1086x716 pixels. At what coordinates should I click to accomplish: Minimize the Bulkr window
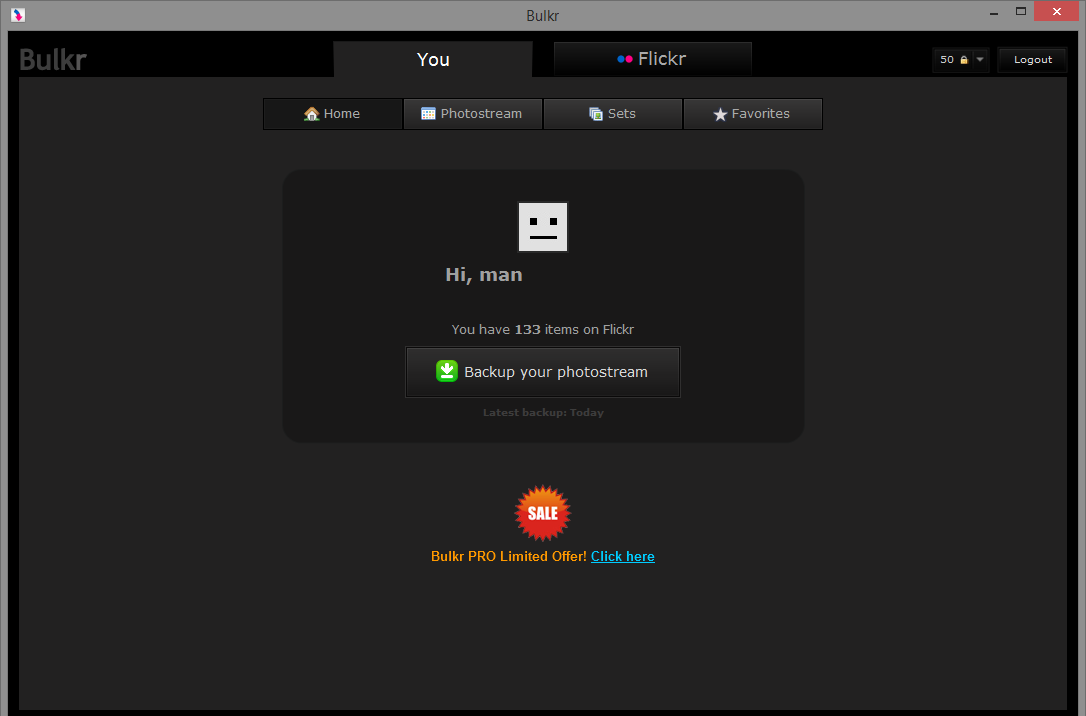[994, 12]
